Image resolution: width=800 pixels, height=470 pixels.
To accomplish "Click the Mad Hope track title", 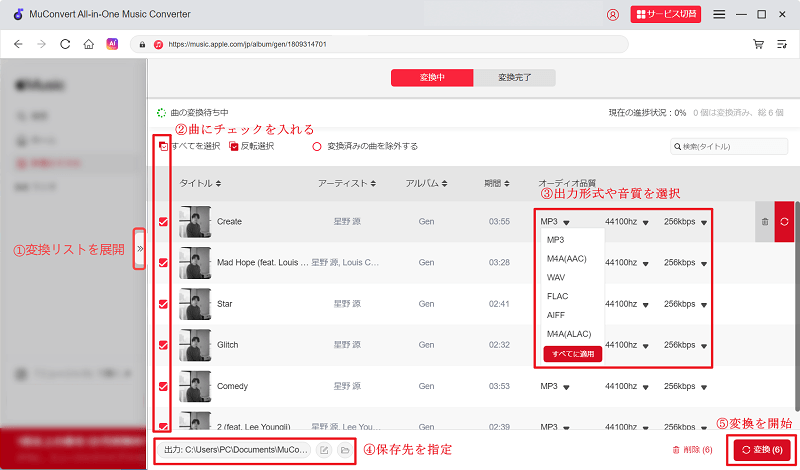I will pos(263,262).
